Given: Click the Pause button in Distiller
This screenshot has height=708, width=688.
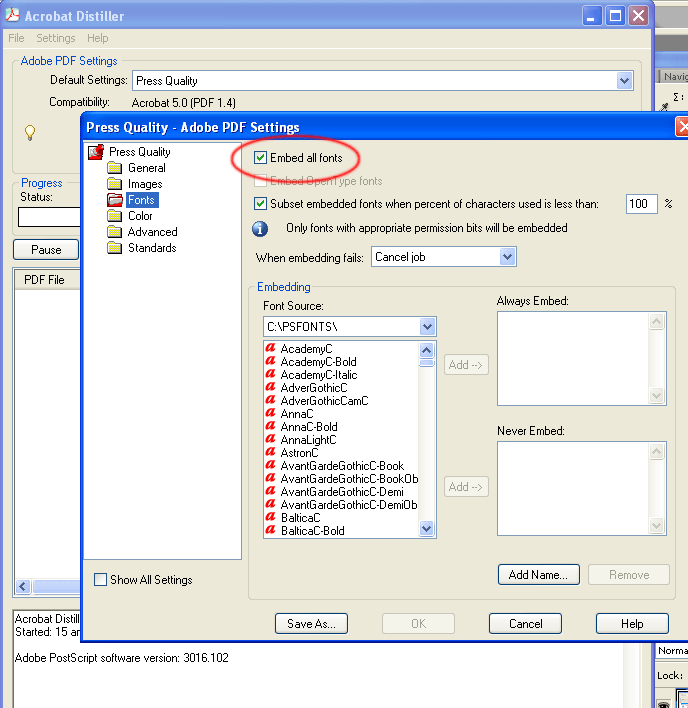Looking at the screenshot, I should point(46,250).
